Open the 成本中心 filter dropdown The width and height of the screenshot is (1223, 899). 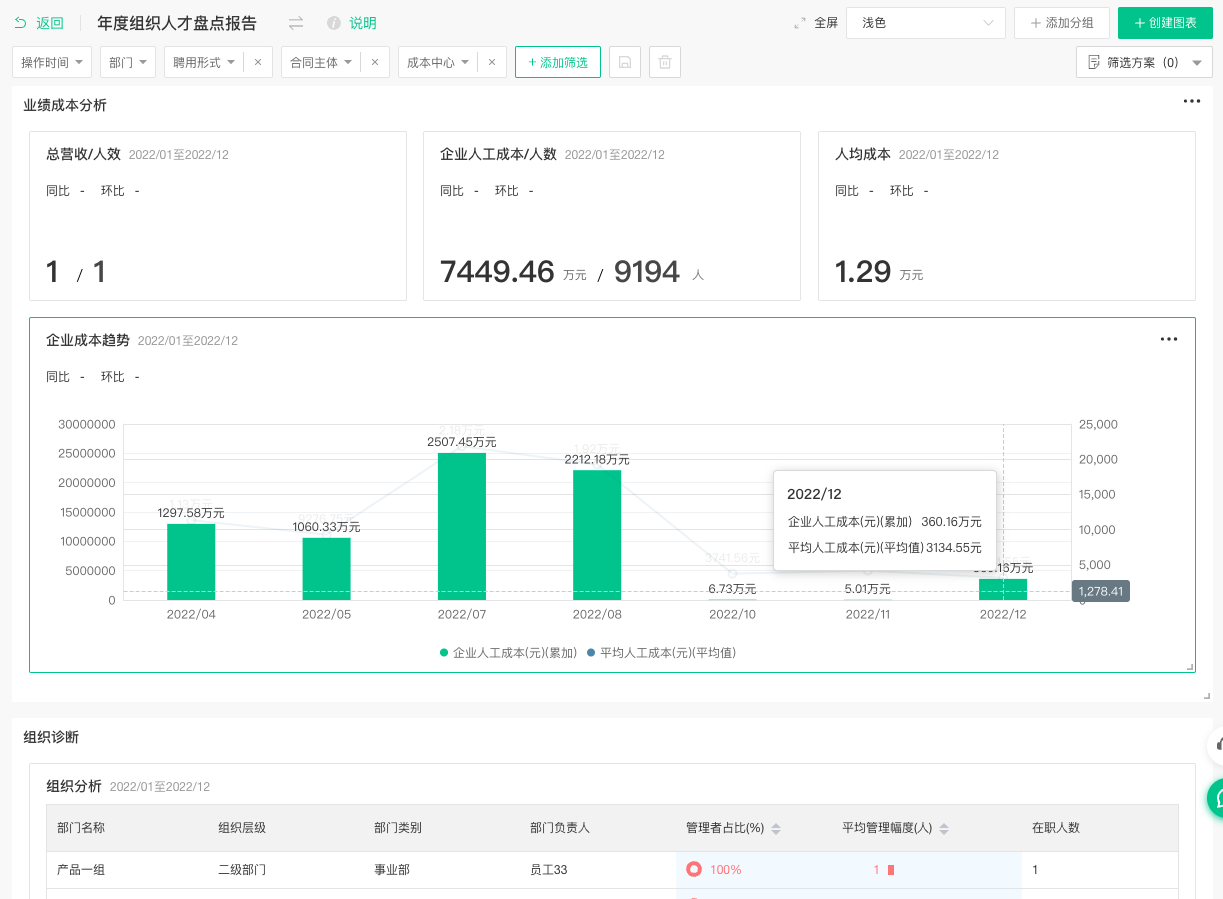click(438, 62)
